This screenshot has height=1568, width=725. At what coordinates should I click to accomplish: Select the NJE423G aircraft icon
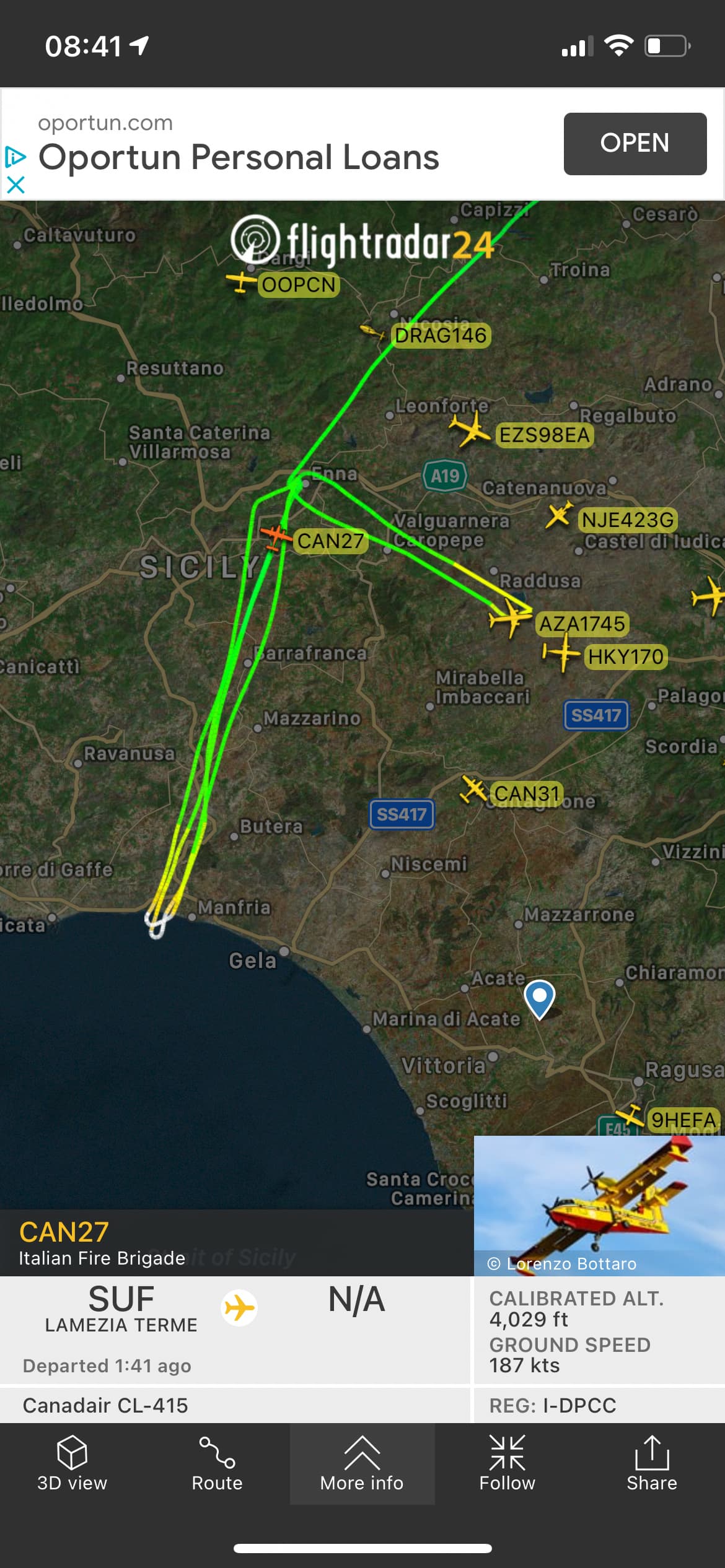(558, 515)
